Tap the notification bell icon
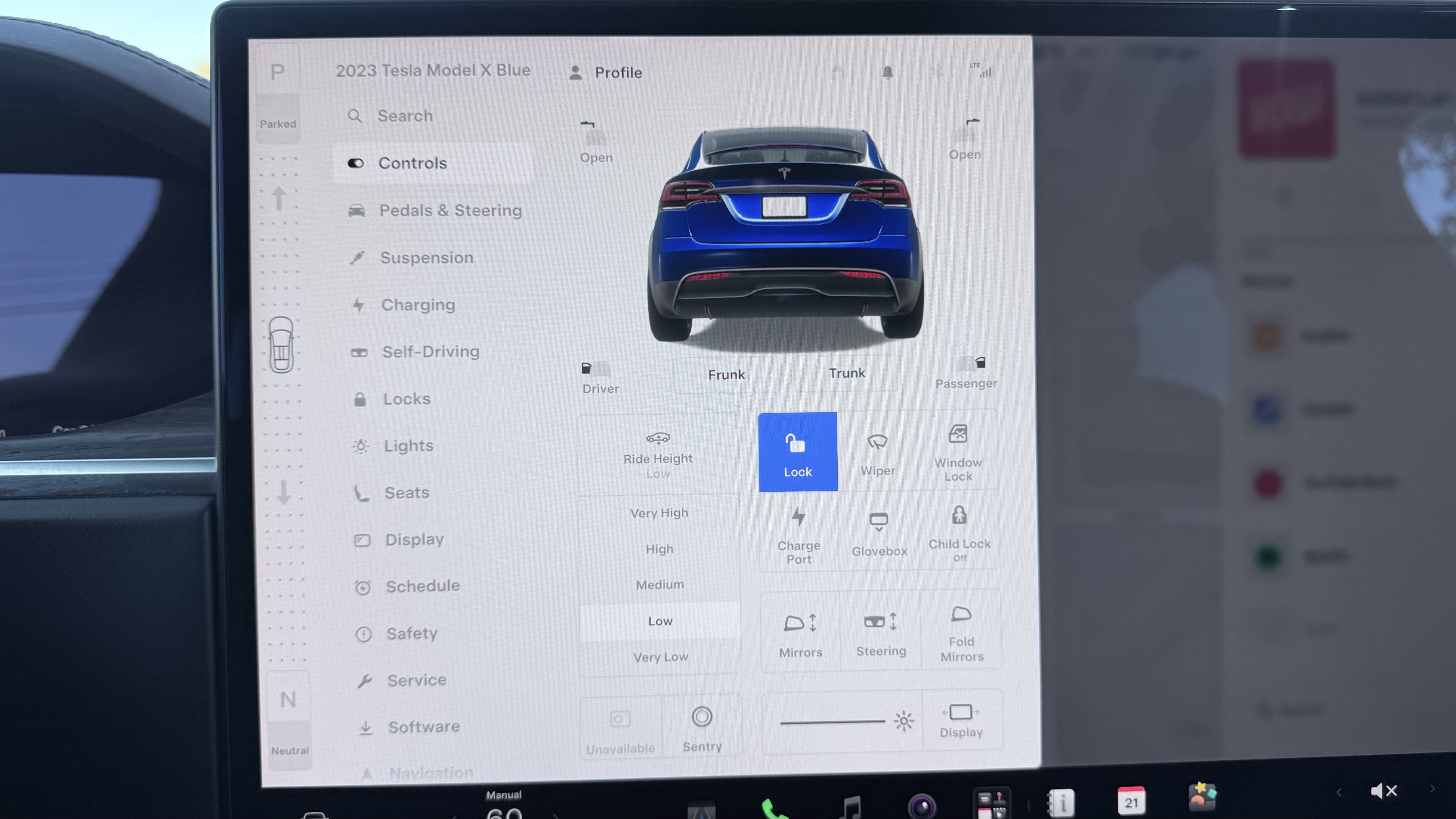The height and width of the screenshot is (819, 1456). tap(887, 72)
